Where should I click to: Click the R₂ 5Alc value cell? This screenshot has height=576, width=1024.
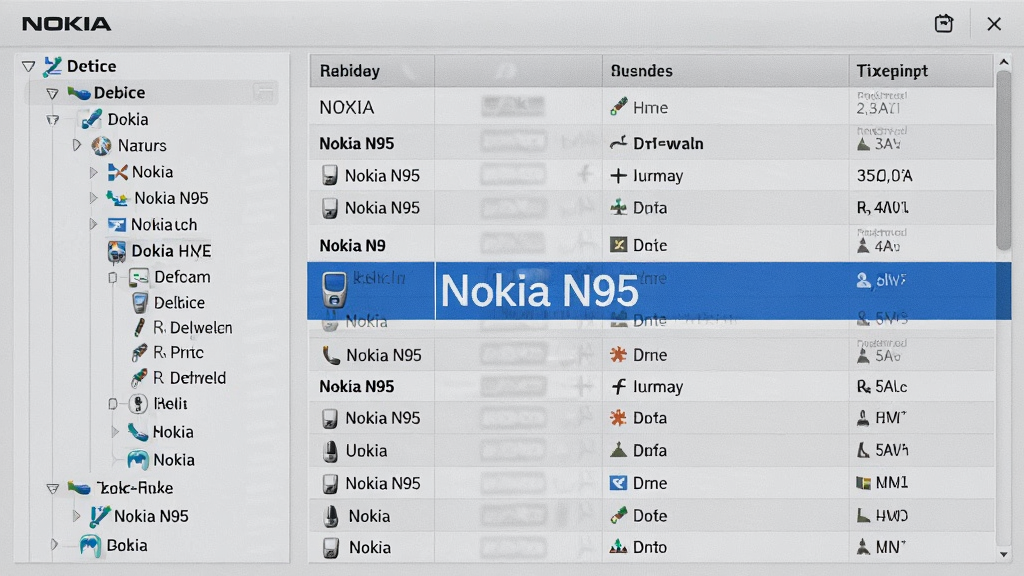[x=882, y=387]
